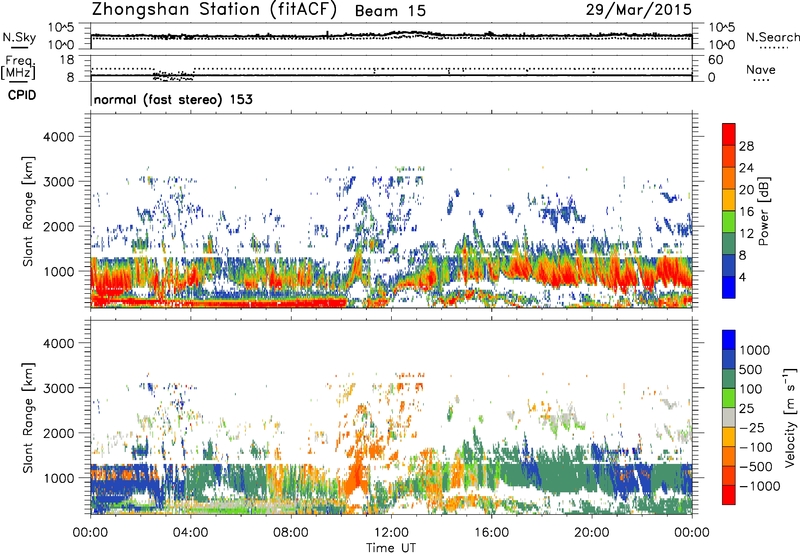Click the 'Nave' legend label
The width and height of the screenshot is (800, 554).
(x=761, y=69)
